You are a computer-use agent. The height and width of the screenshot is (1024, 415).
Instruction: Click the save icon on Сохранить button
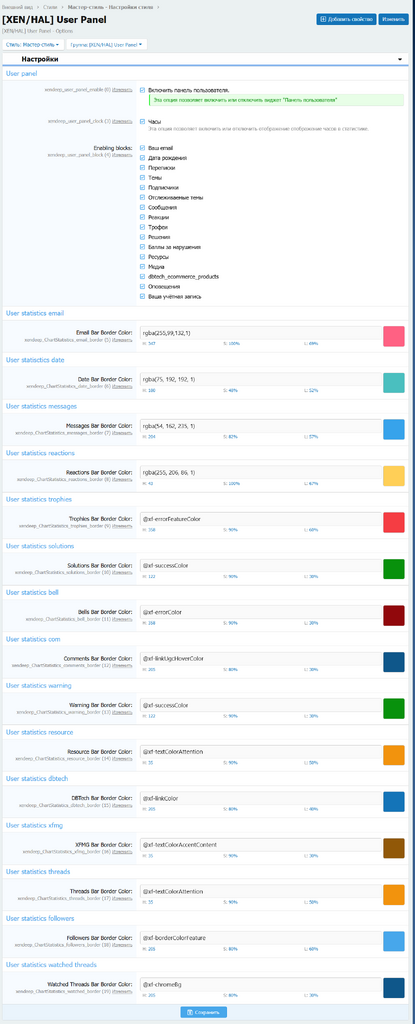[x=190, y=1012]
